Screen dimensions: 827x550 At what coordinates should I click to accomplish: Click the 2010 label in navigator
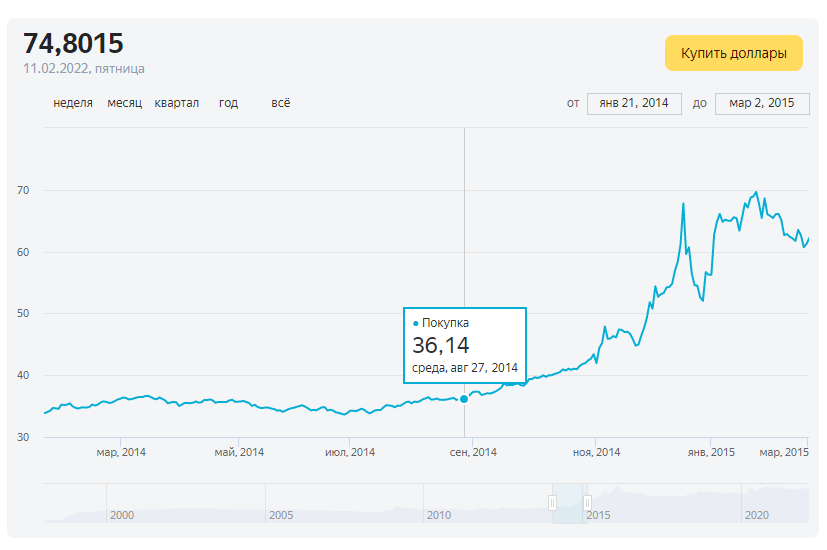[439, 515]
